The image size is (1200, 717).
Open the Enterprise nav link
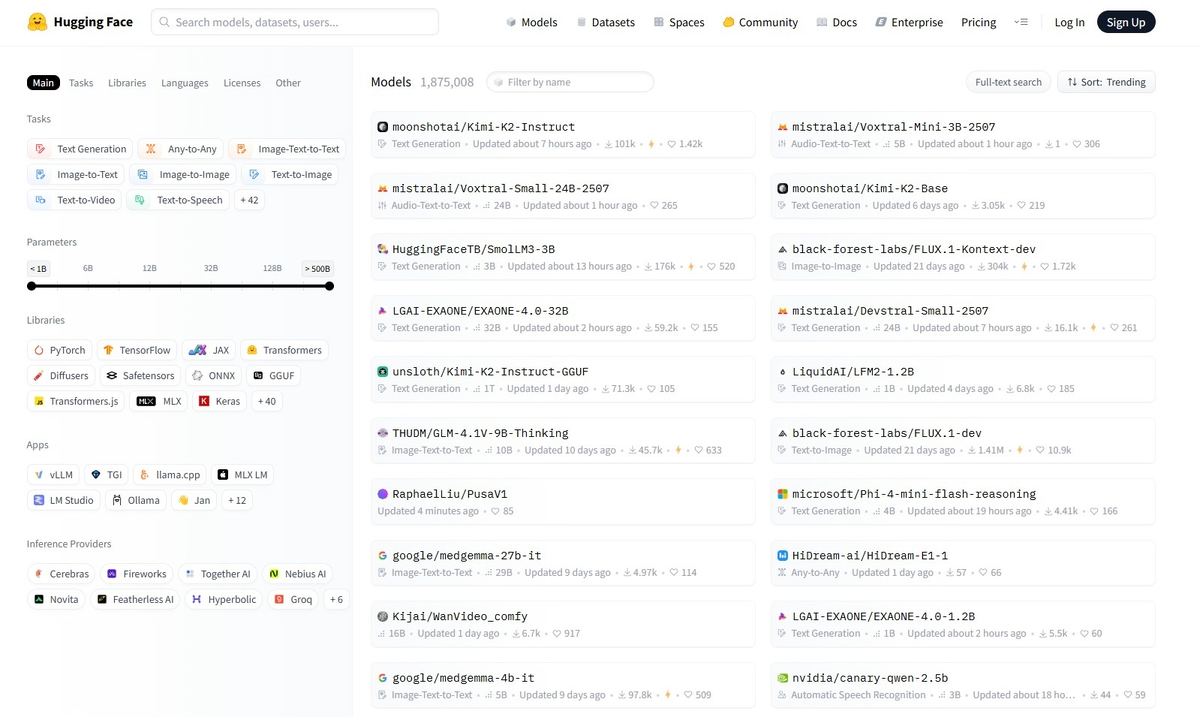pyautogui.click(x=909, y=22)
